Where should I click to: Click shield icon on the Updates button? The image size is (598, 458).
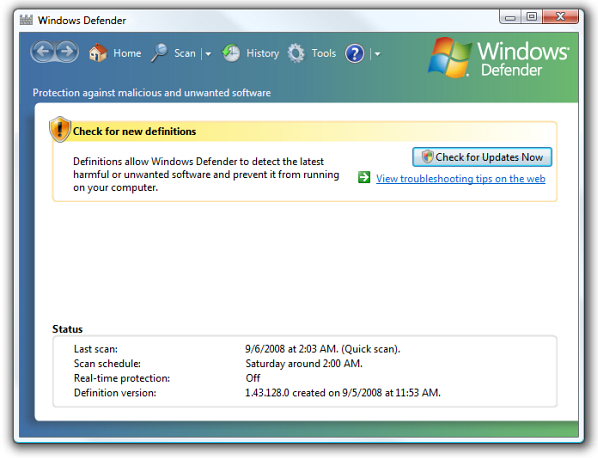click(427, 157)
